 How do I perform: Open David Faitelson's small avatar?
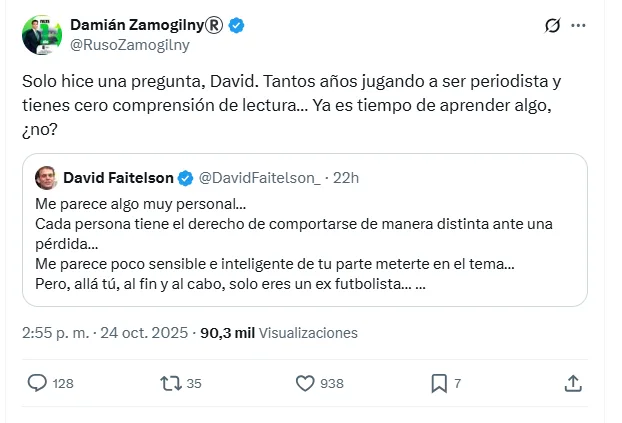coord(46,178)
